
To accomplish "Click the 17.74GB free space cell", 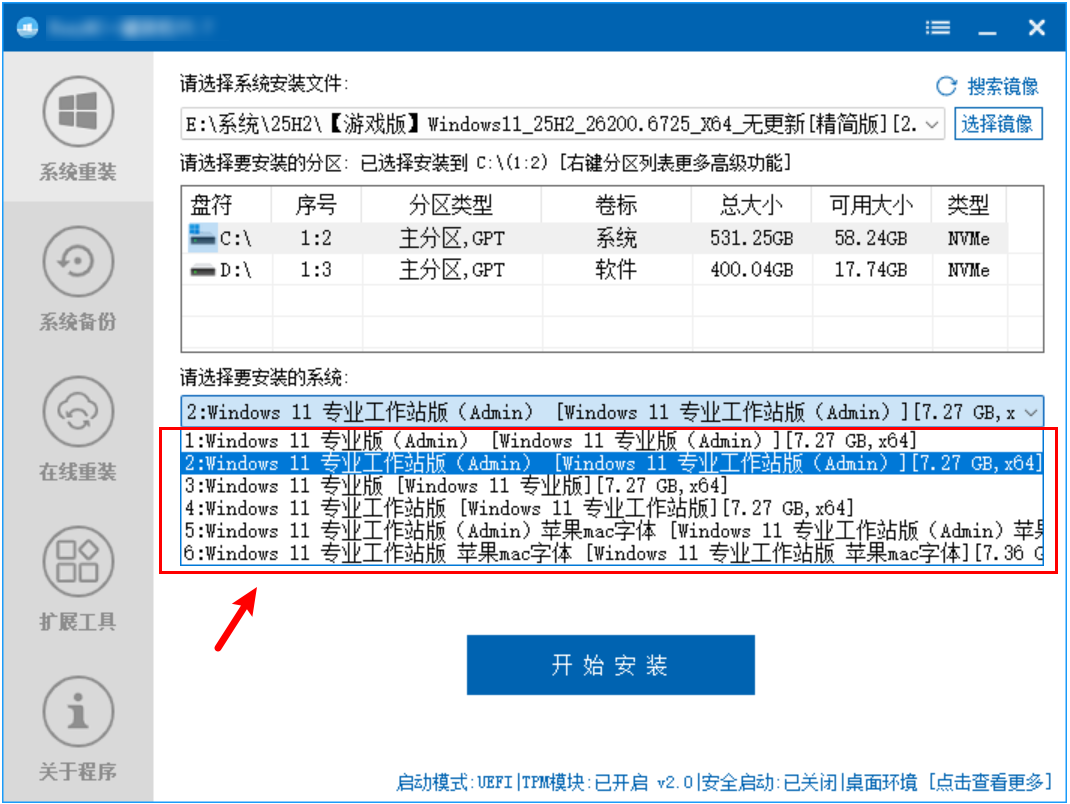I will (x=871, y=270).
